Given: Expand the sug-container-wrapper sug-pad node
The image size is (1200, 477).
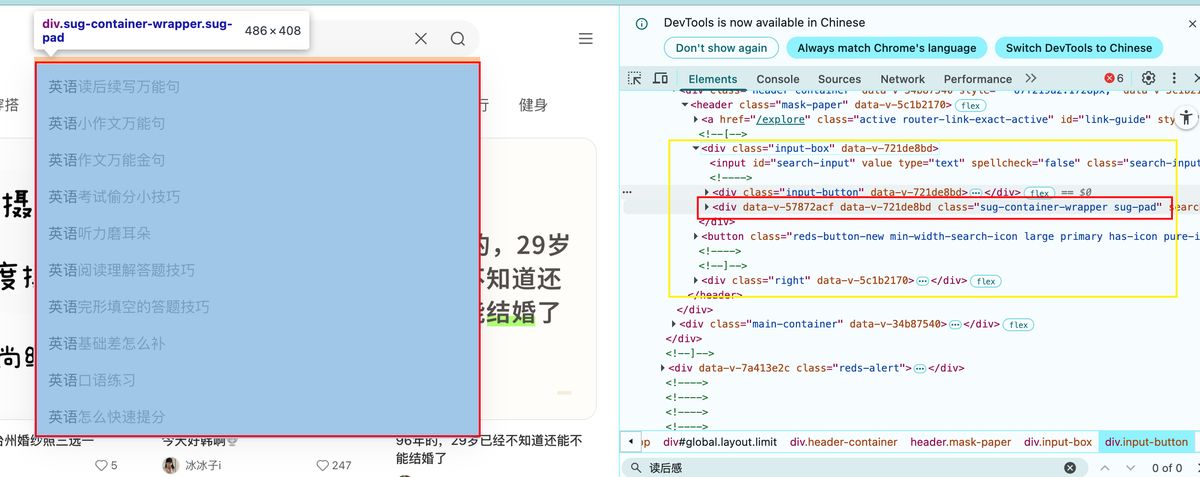Looking at the screenshot, I should pyautogui.click(x=708, y=207).
